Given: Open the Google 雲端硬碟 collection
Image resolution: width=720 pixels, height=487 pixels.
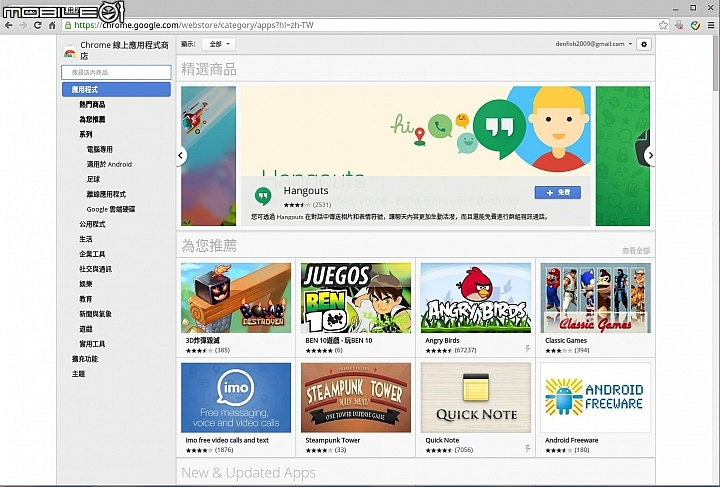Looking at the screenshot, I should (111, 209).
